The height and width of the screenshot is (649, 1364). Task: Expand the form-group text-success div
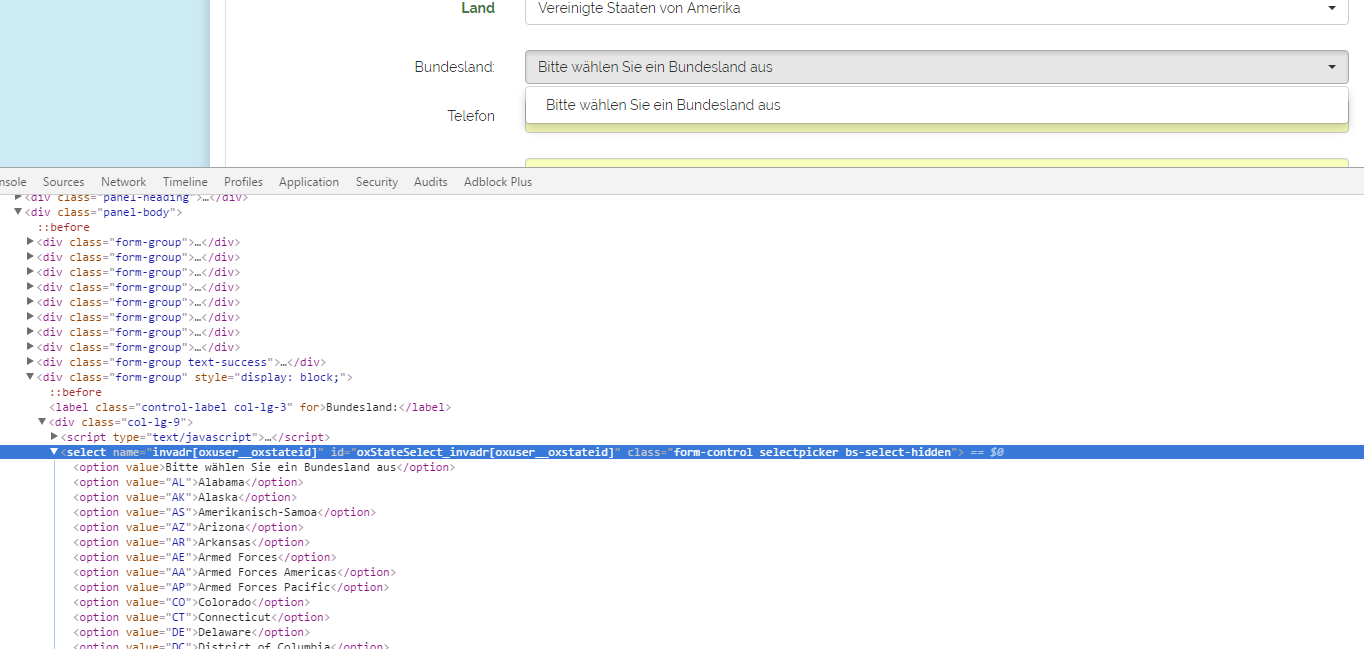coord(30,362)
